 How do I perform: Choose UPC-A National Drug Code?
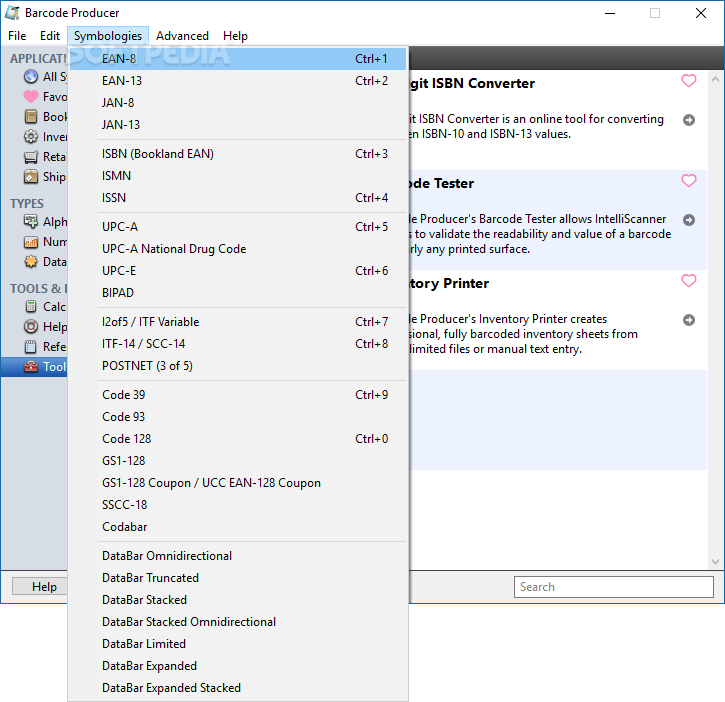(x=238, y=249)
